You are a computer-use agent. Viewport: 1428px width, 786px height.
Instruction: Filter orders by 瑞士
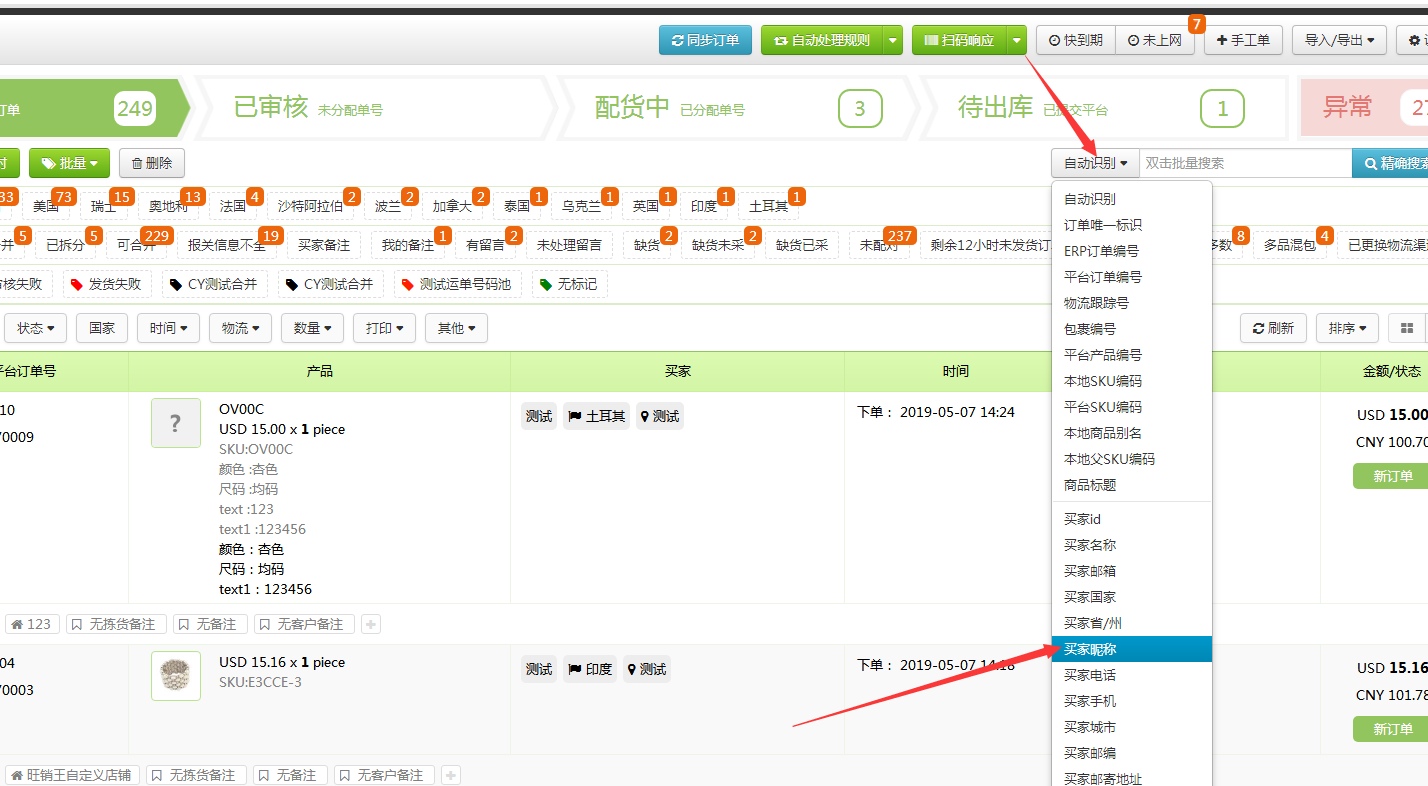tap(103, 206)
